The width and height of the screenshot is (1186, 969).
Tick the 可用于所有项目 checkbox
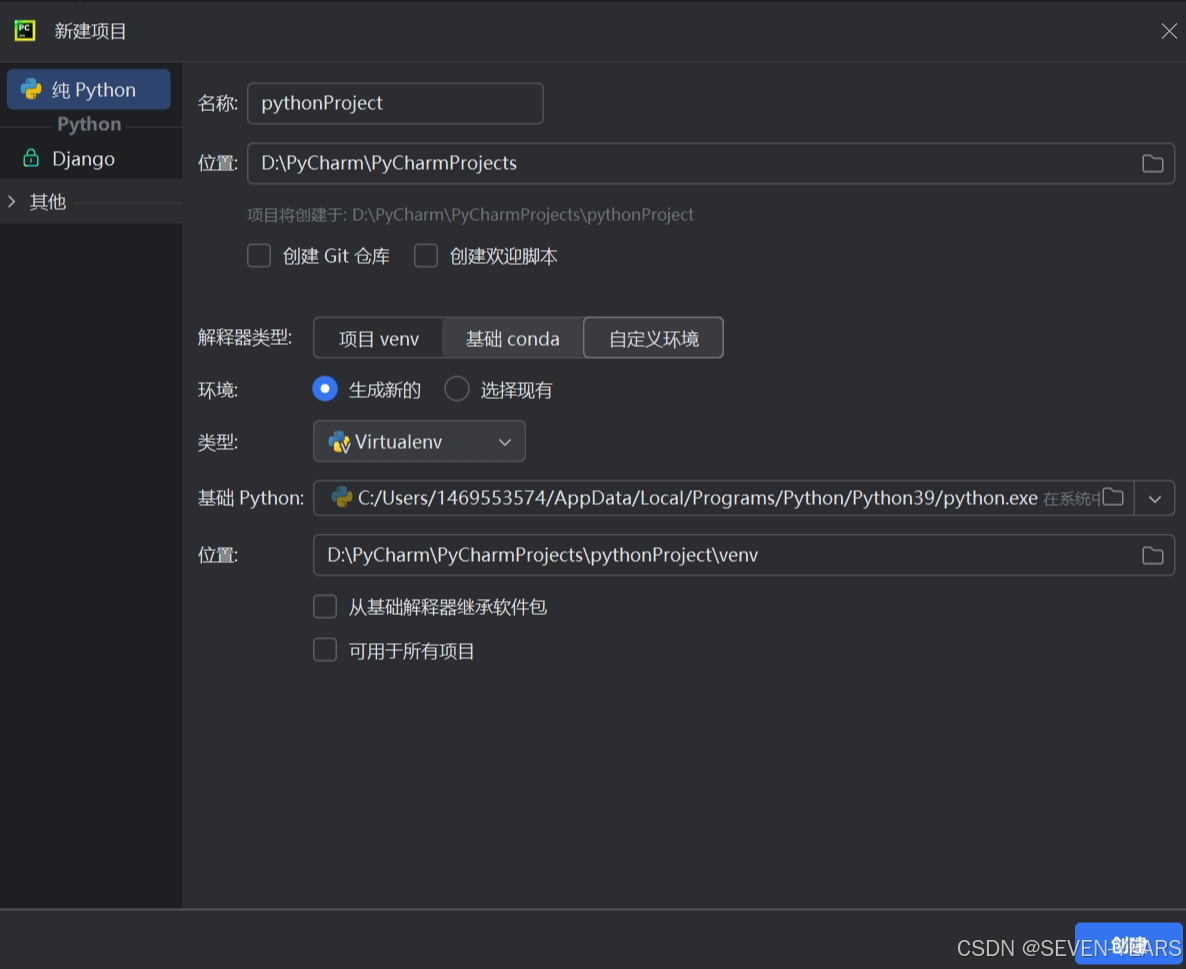325,651
